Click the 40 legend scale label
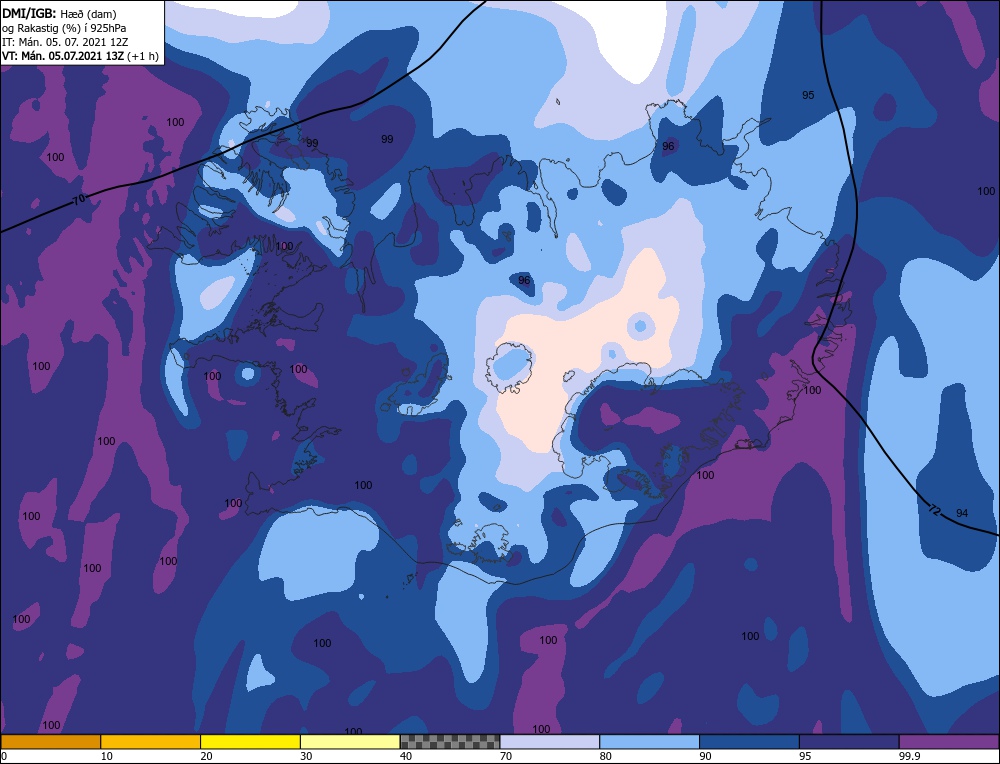Viewport: 1000px width, 764px height. [x=406, y=756]
